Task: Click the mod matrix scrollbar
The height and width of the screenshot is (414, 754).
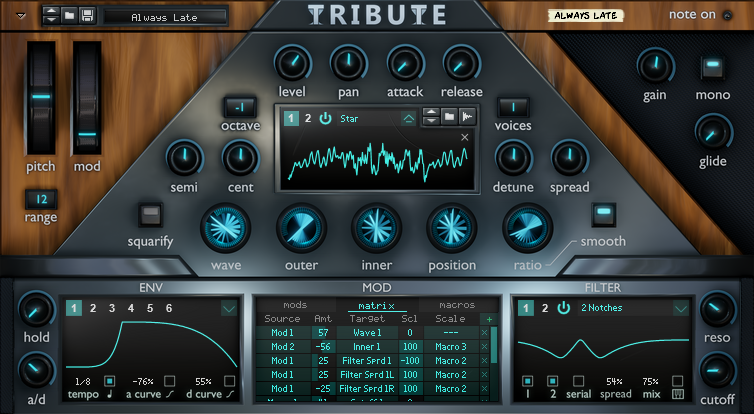Action: click(x=494, y=345)
